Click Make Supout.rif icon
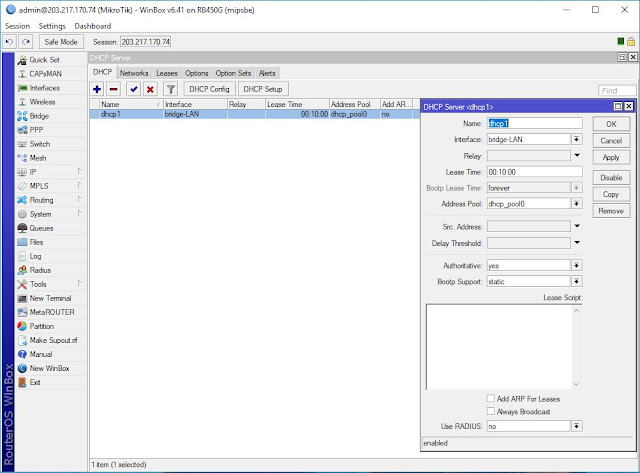 22,340
